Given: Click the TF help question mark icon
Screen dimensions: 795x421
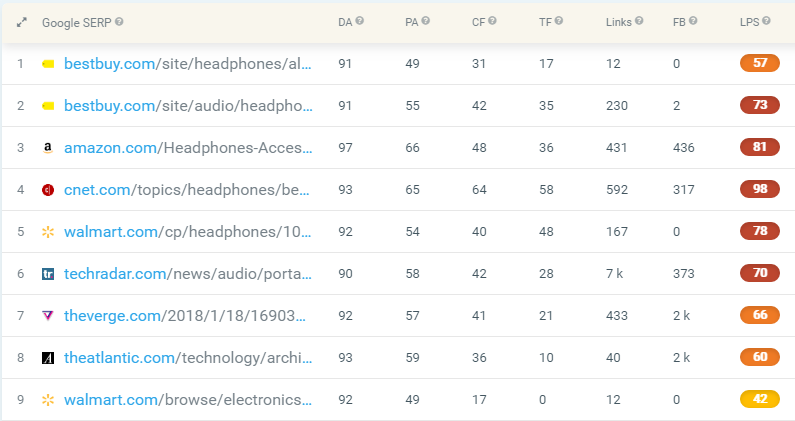Looking at the screenshot, I should 559,21.
